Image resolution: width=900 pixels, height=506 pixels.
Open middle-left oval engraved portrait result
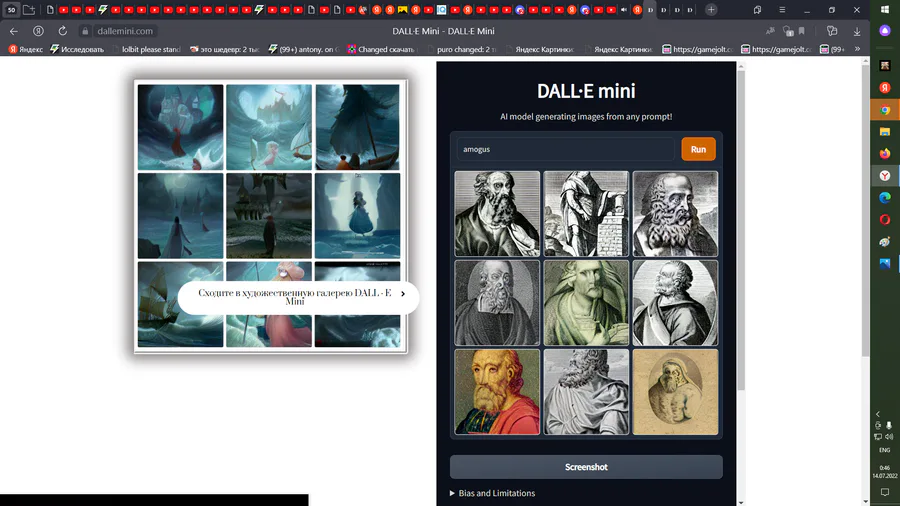[x=497, y=303]
